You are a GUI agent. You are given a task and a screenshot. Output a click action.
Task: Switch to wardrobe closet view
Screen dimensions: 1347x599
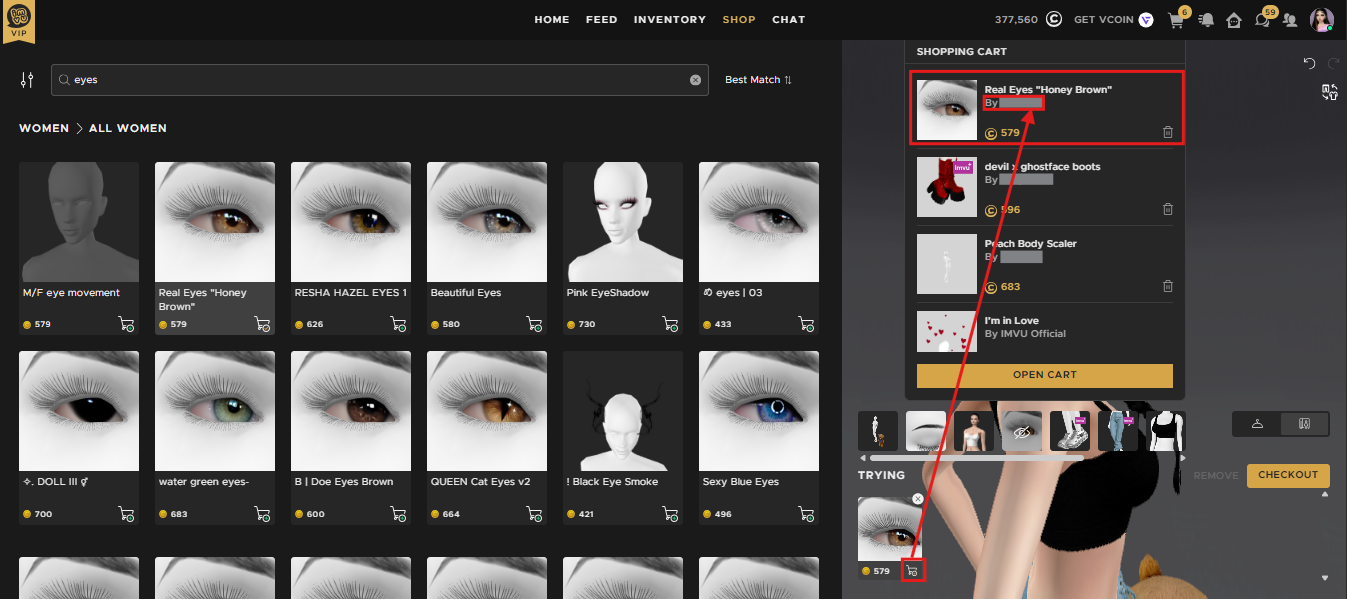[x=1304, y=424]
